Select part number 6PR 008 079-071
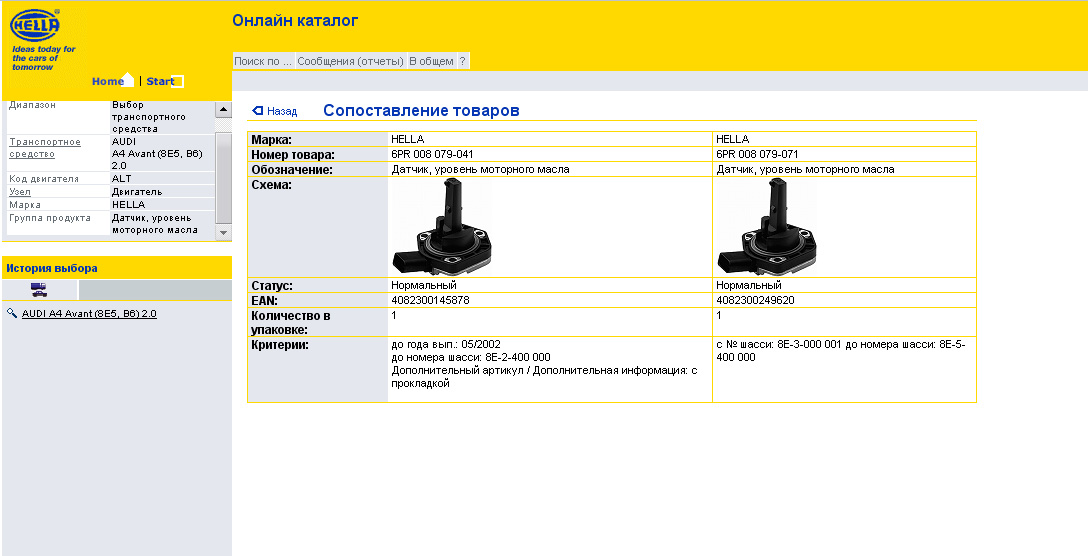Image resolution: width=1088 pixels, height=556 pixels. coord(757,154)
